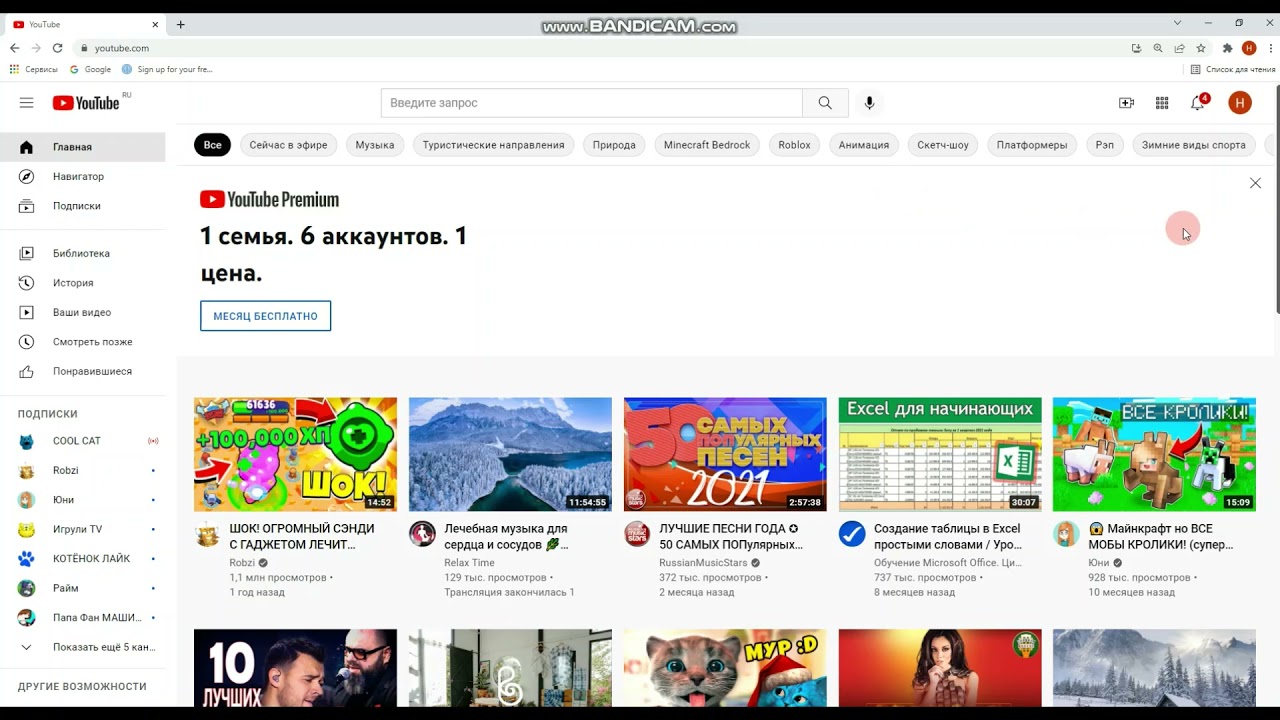Open Relax Time channel link
Image resolution: width=1280 pixels, height=720 pixels.
[x=469, y=563]
